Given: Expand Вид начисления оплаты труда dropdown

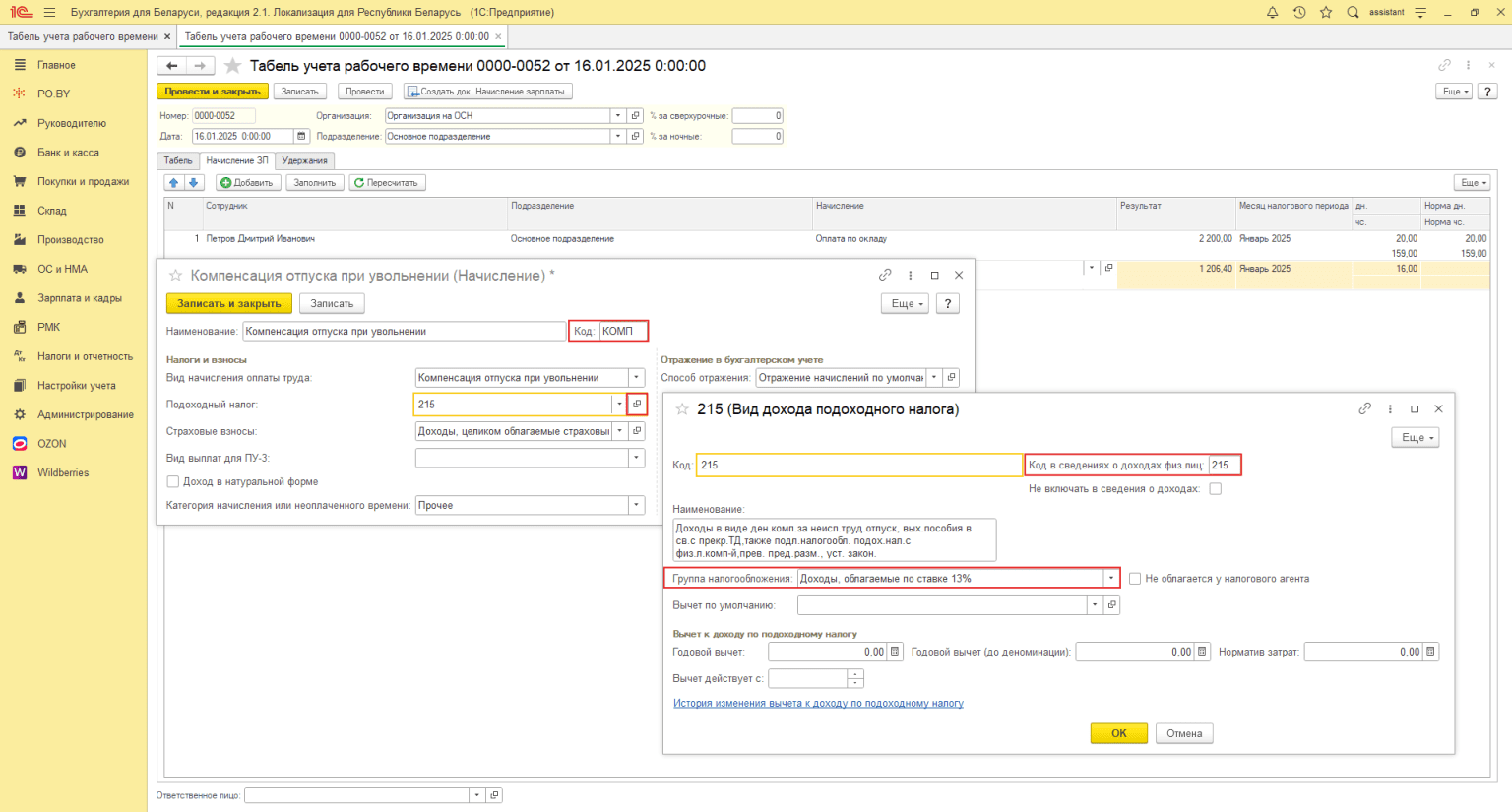Looking at the screenshot, I should [636, 378].
